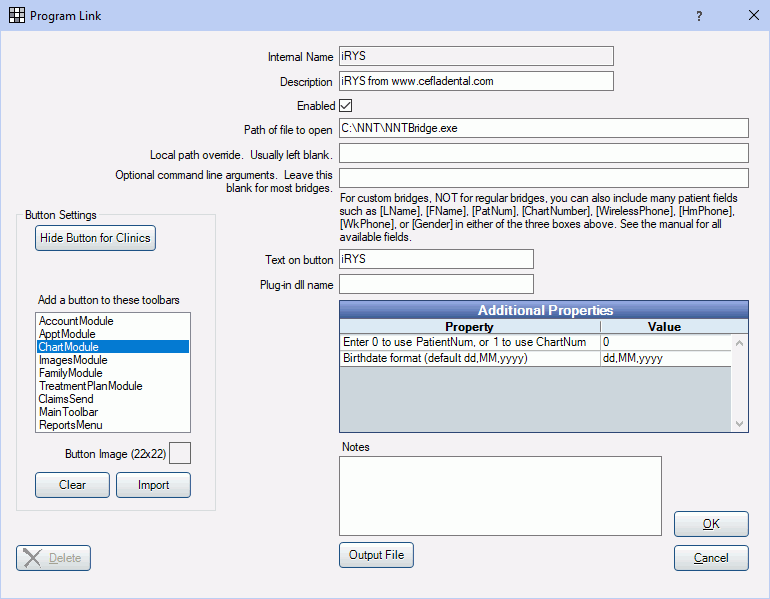Click the X icon on the Delete button
Viewport: 770px width, 599px height.
pyautogui.click(x=32, y=558)
